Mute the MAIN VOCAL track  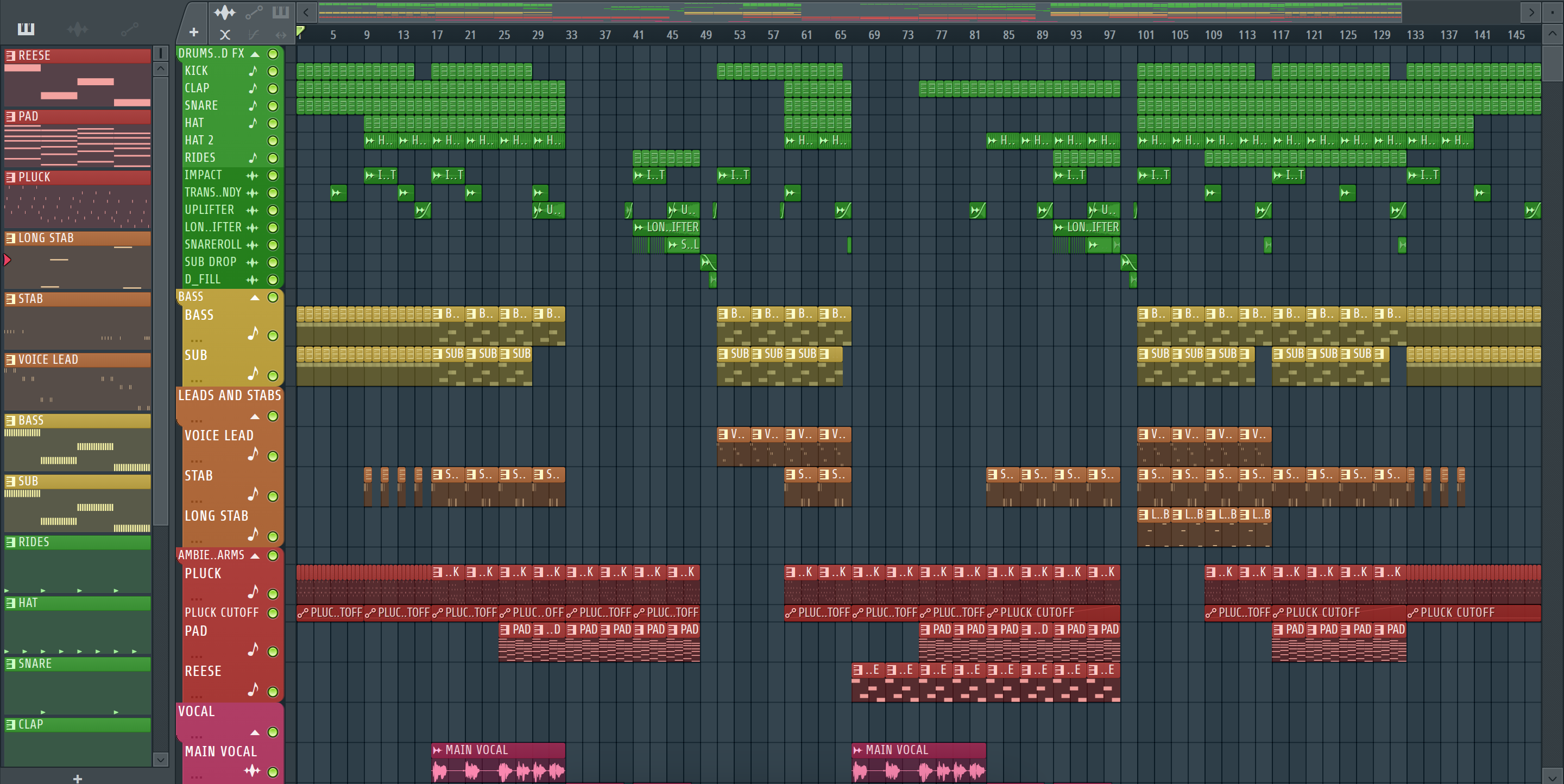[273, 772]
